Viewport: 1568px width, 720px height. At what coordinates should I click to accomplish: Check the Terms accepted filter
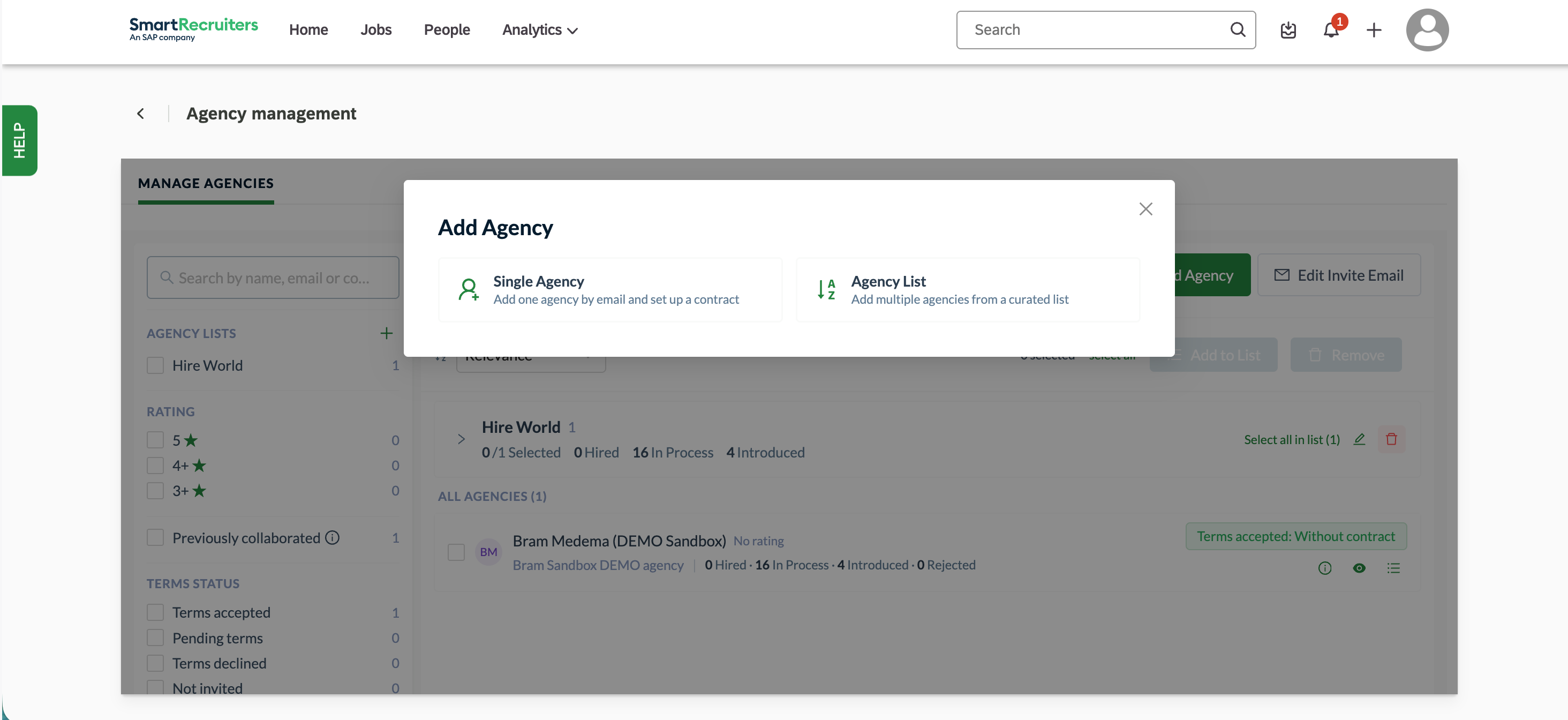tap(155, 612)
